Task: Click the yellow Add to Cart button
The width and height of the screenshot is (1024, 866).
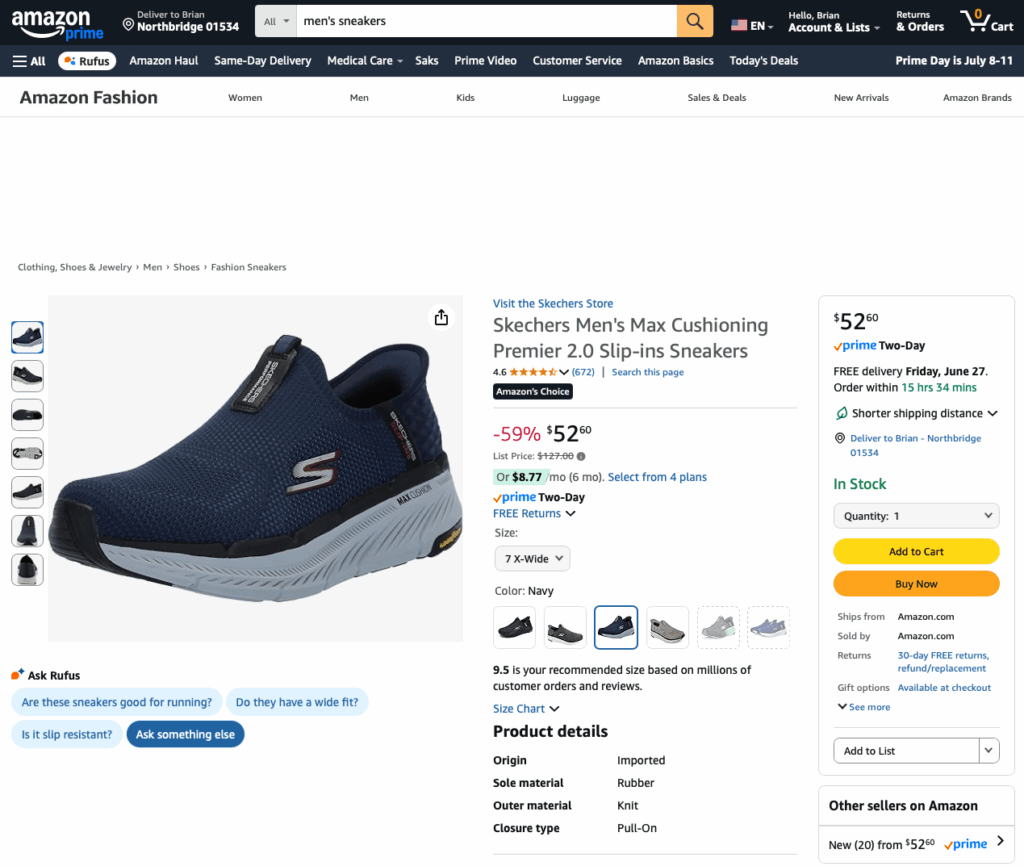Action: coord(916,551)
